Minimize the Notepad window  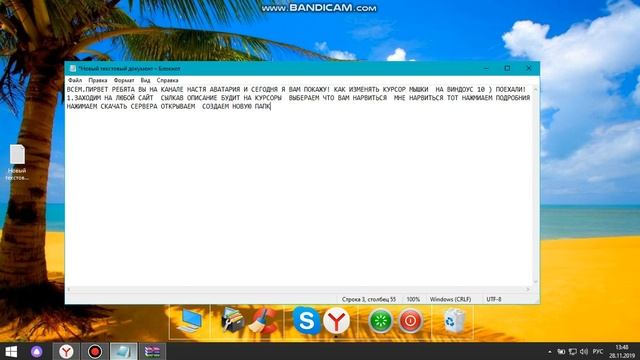[x=486, y=68]
